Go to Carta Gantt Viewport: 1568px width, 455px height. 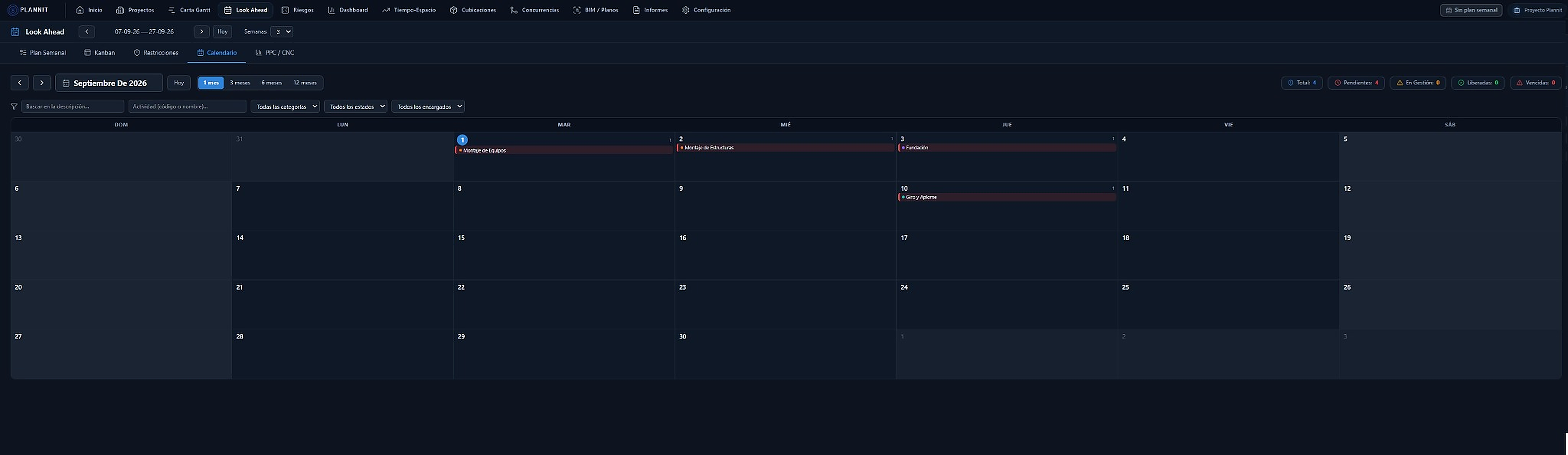(x=189, y=10)
